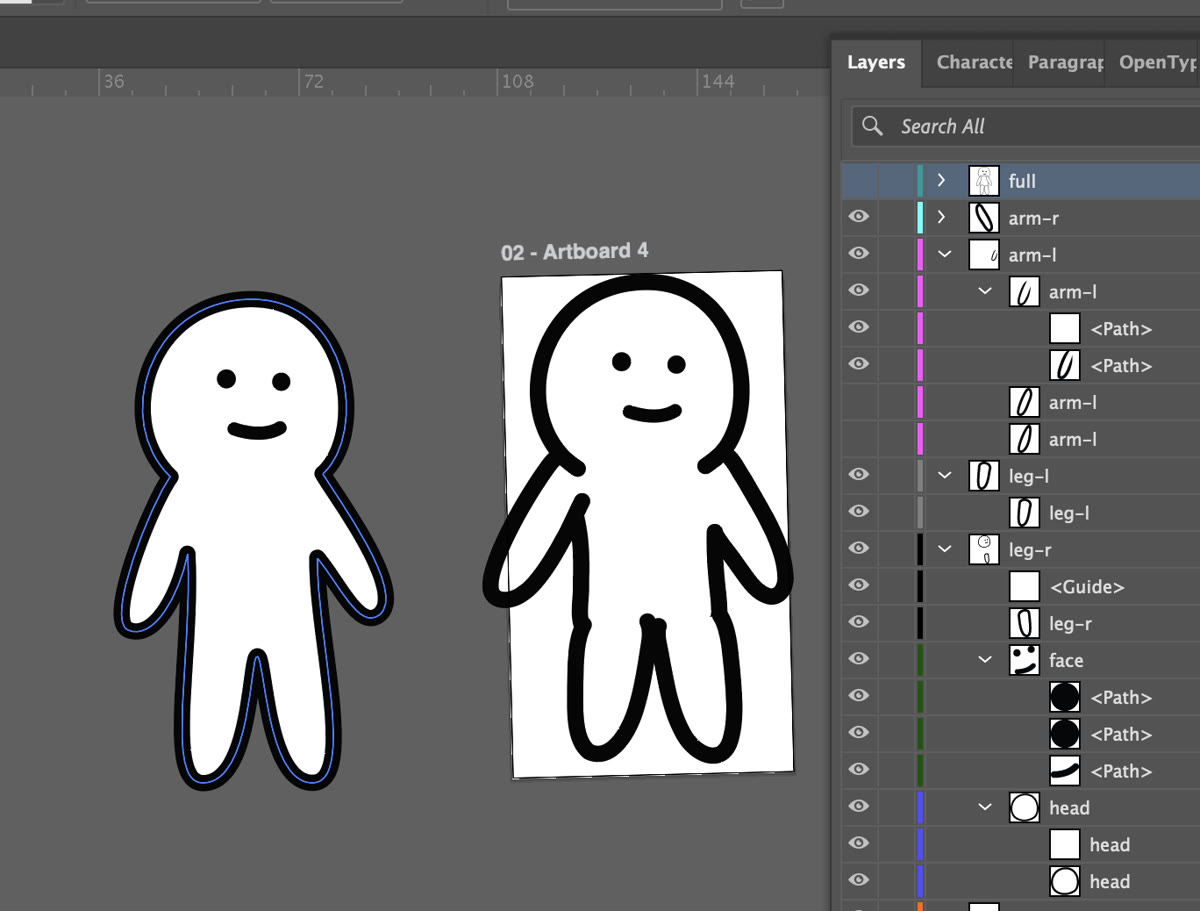The height and width of the screenshot is (911, 1200).
Task: Hide the top-level leg-r layer
Action: coord(859,550)
